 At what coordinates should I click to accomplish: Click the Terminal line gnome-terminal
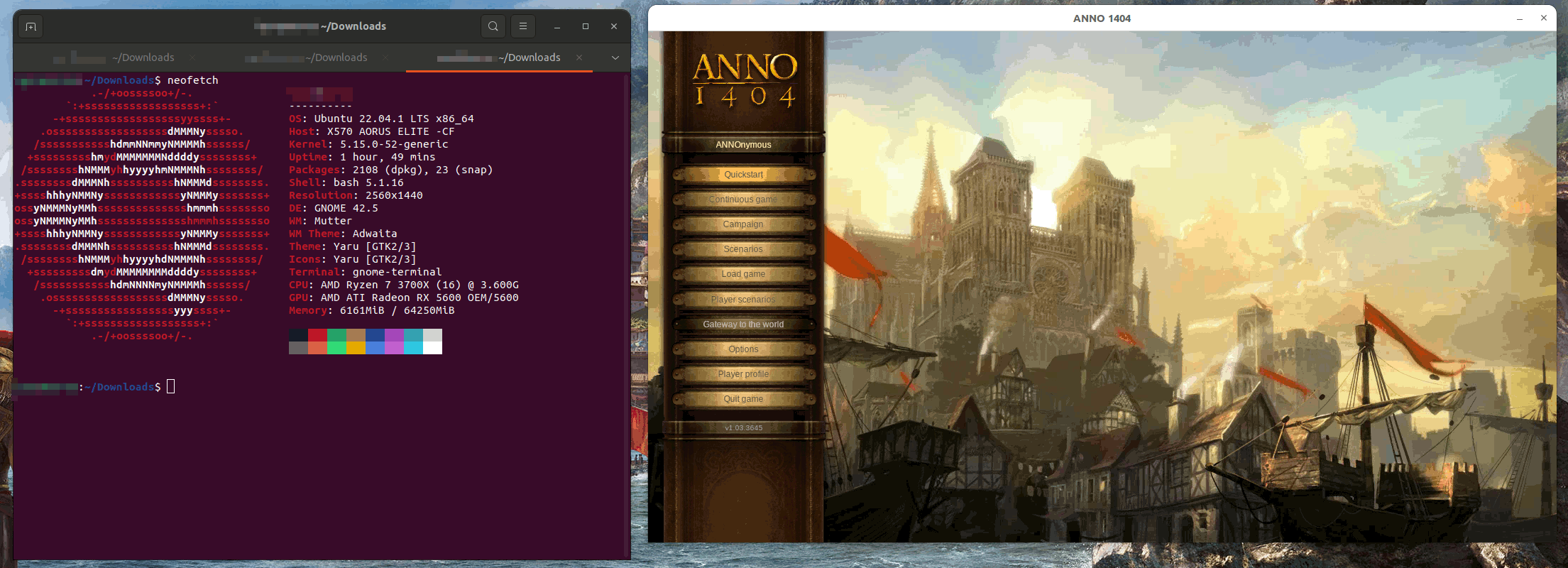366,272
